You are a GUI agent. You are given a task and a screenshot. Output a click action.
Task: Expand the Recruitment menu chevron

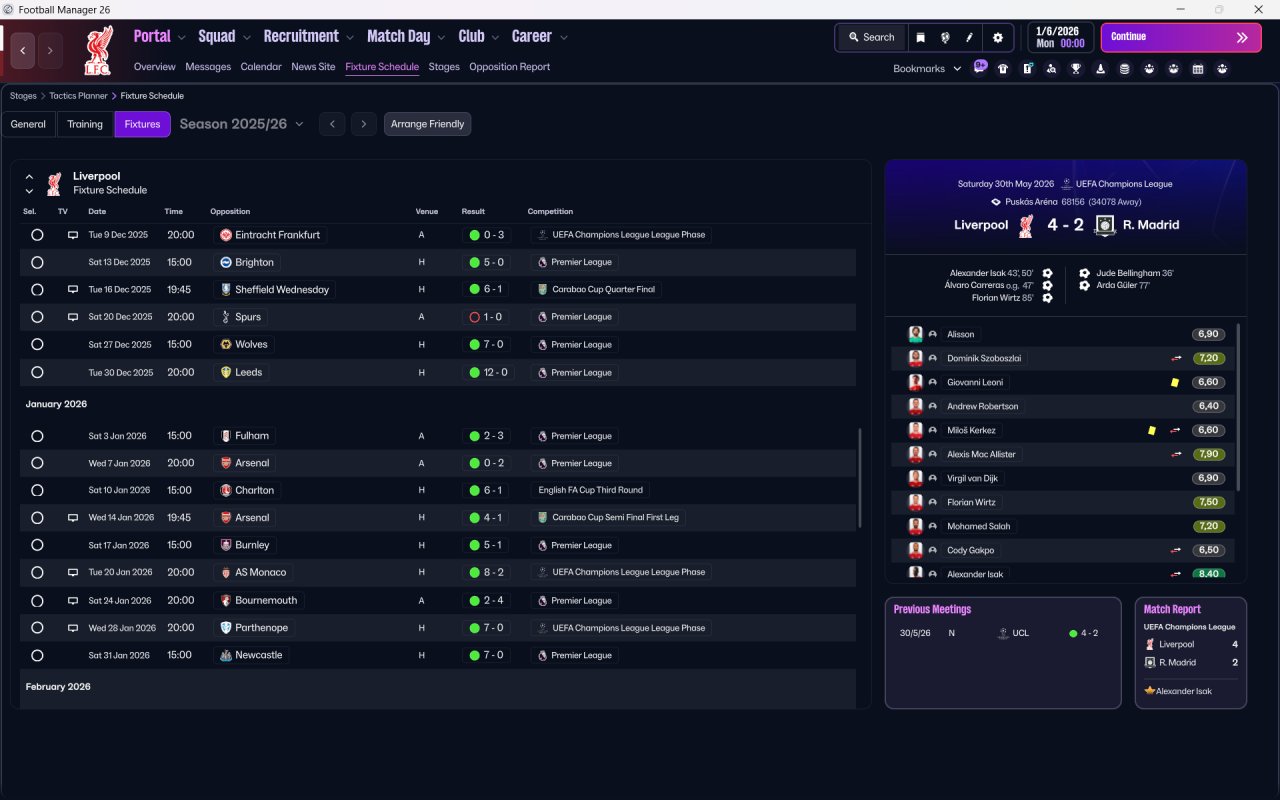(x=350, y=38)
